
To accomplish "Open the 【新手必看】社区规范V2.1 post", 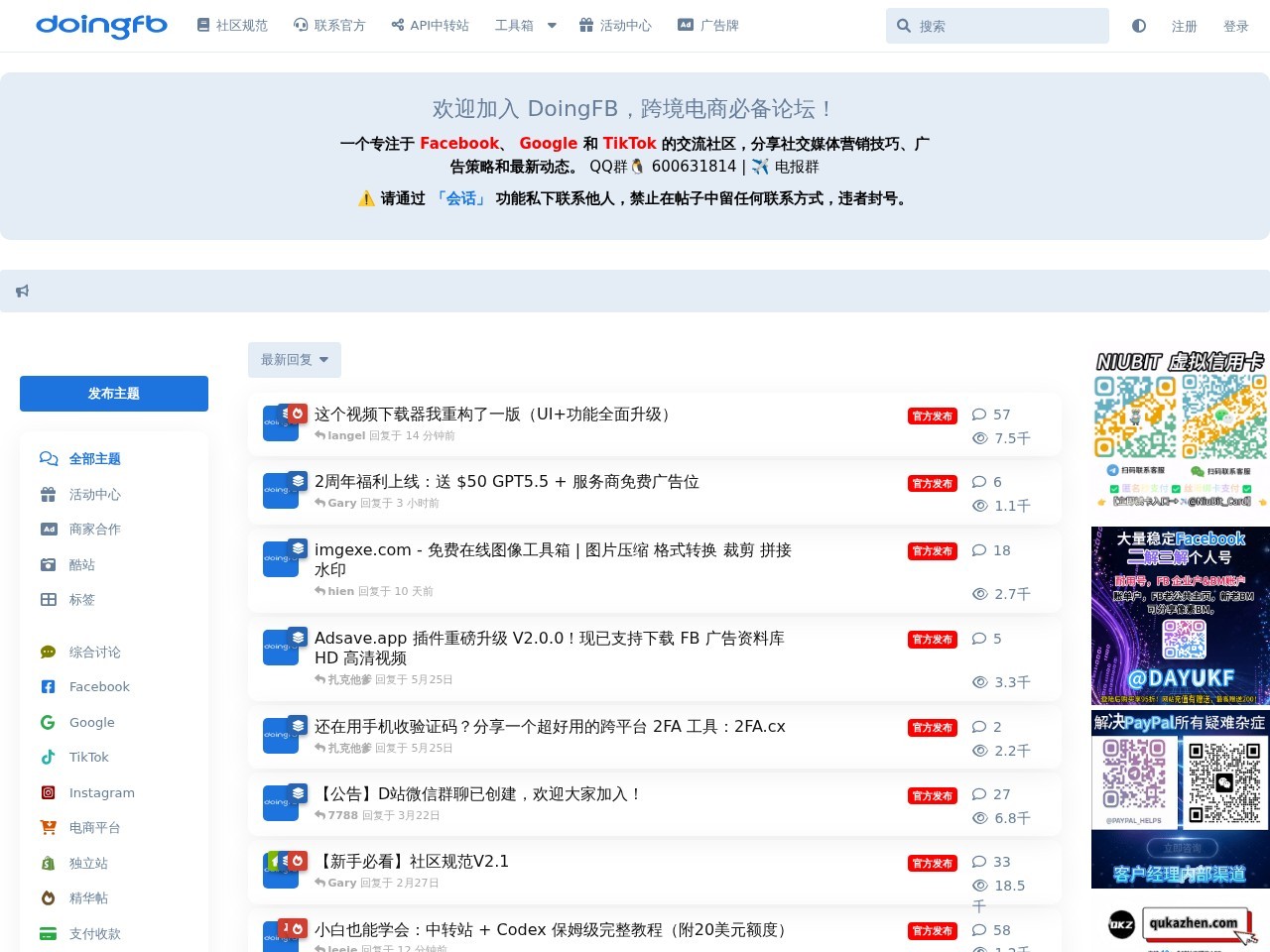I will click(x=412, y=862).
